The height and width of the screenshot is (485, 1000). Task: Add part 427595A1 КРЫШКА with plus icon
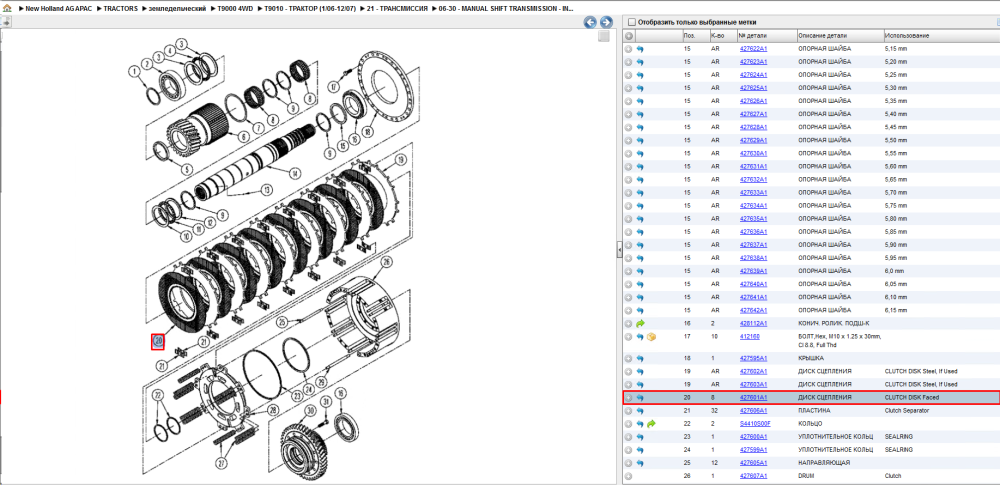[x=629, y=359]
